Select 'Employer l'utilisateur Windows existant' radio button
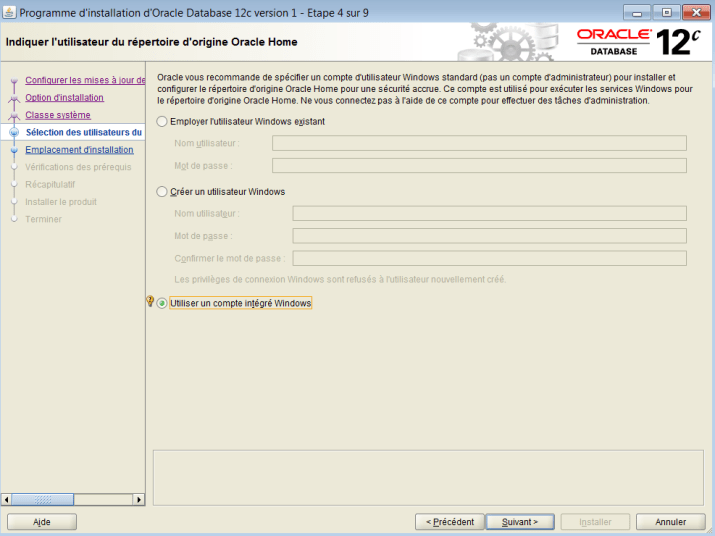715x536 pixels. pos(162,122)
